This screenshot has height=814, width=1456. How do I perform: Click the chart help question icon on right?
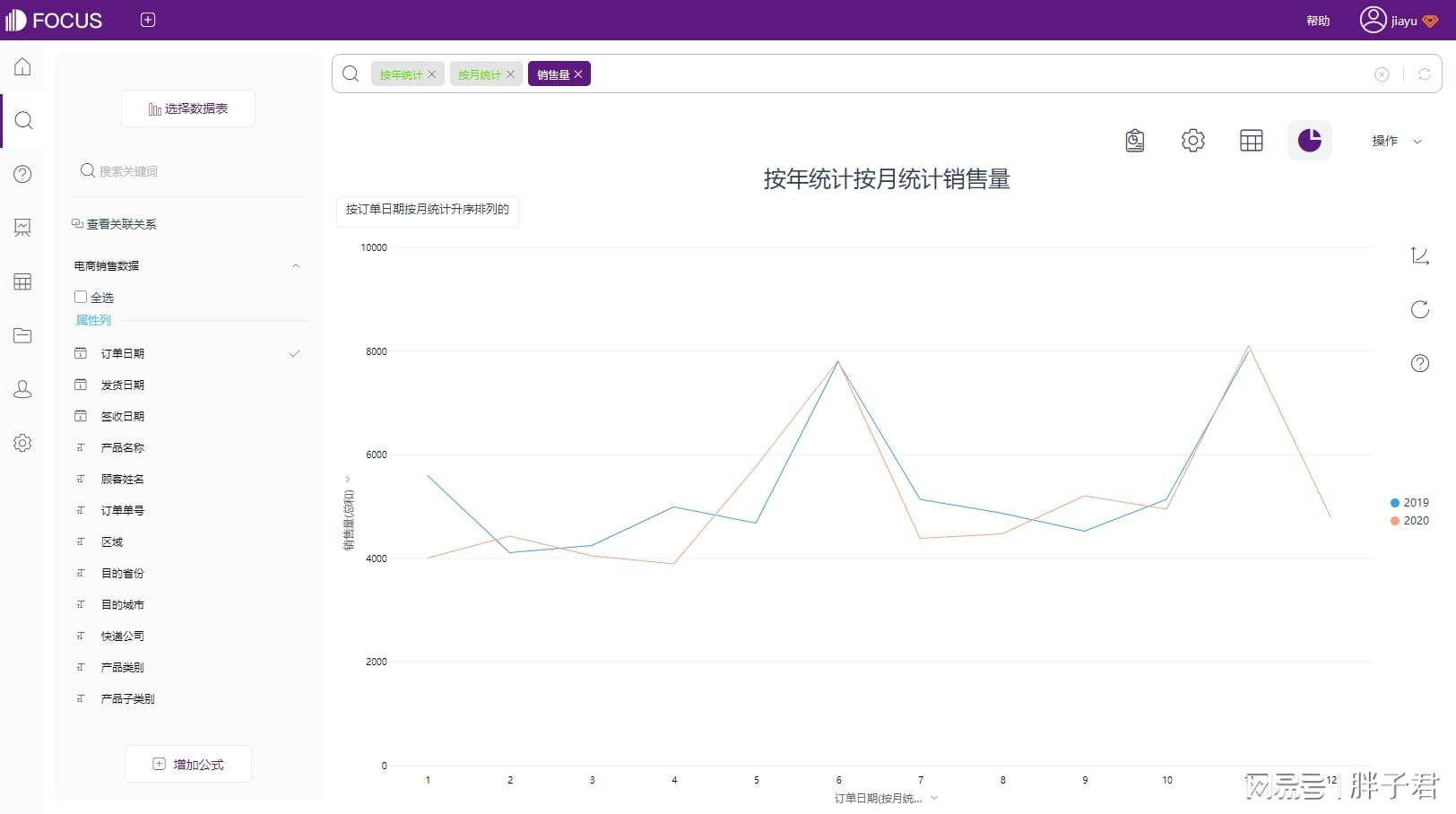coord(1420,363)
